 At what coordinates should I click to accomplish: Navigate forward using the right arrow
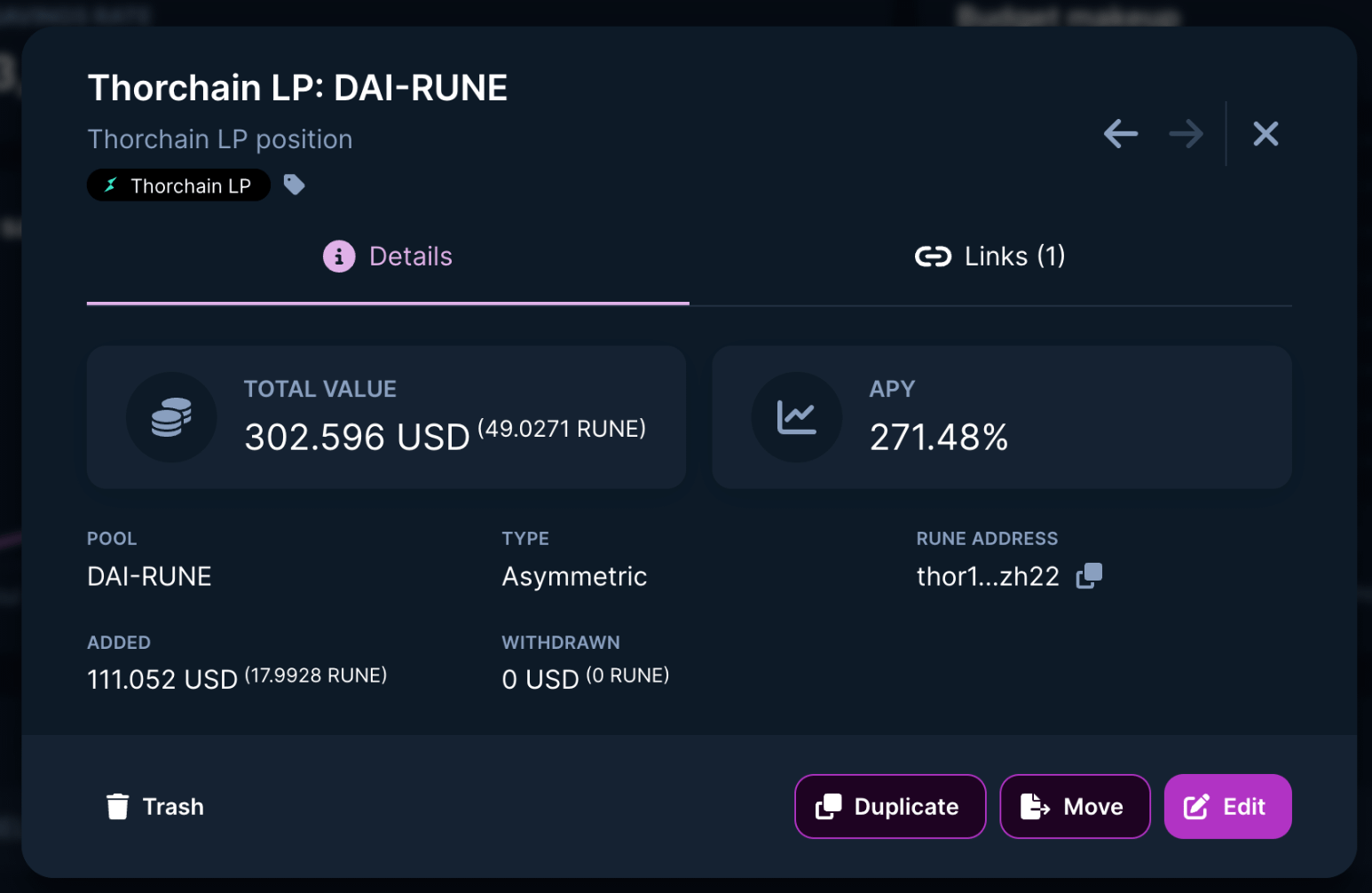[1186, 133]
